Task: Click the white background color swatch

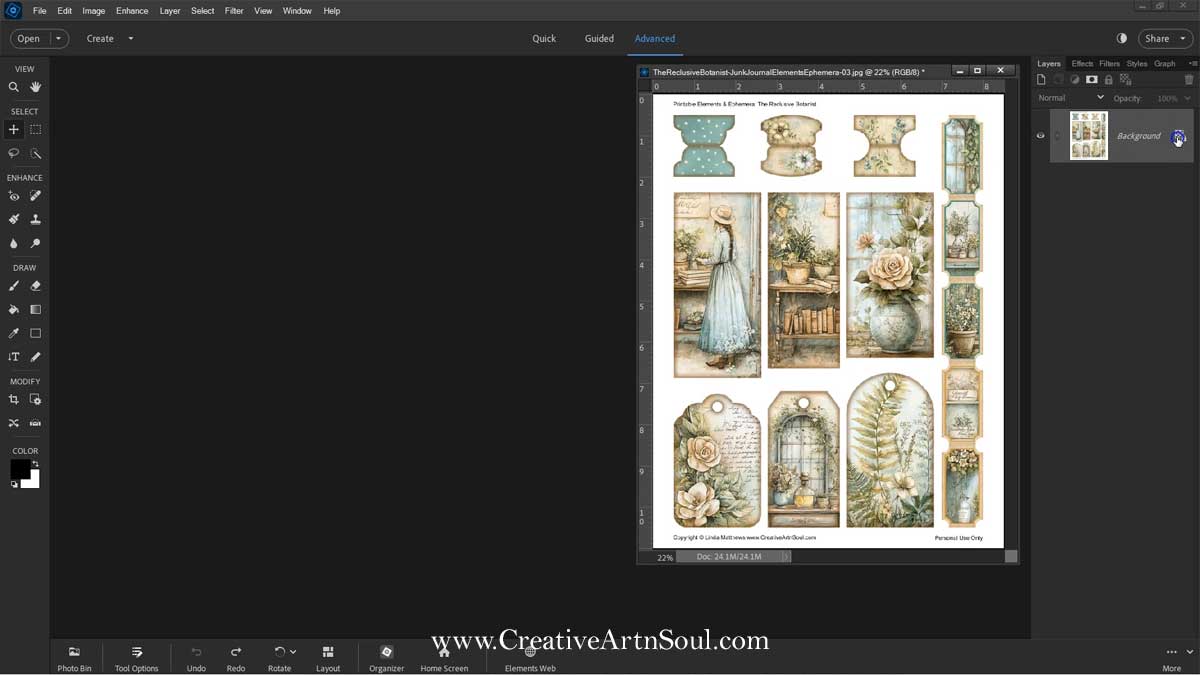Action: (x=34, y=482)
